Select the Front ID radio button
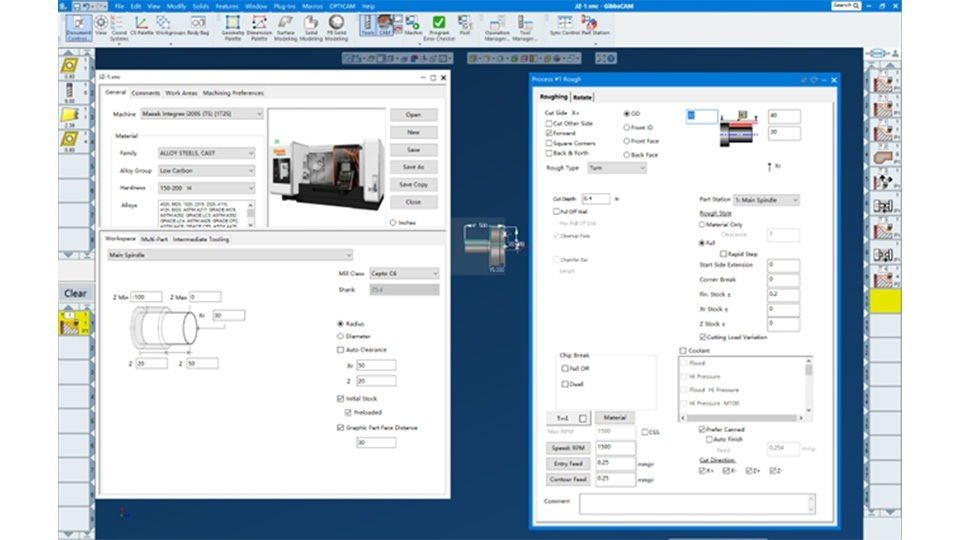 pos(626,127)
